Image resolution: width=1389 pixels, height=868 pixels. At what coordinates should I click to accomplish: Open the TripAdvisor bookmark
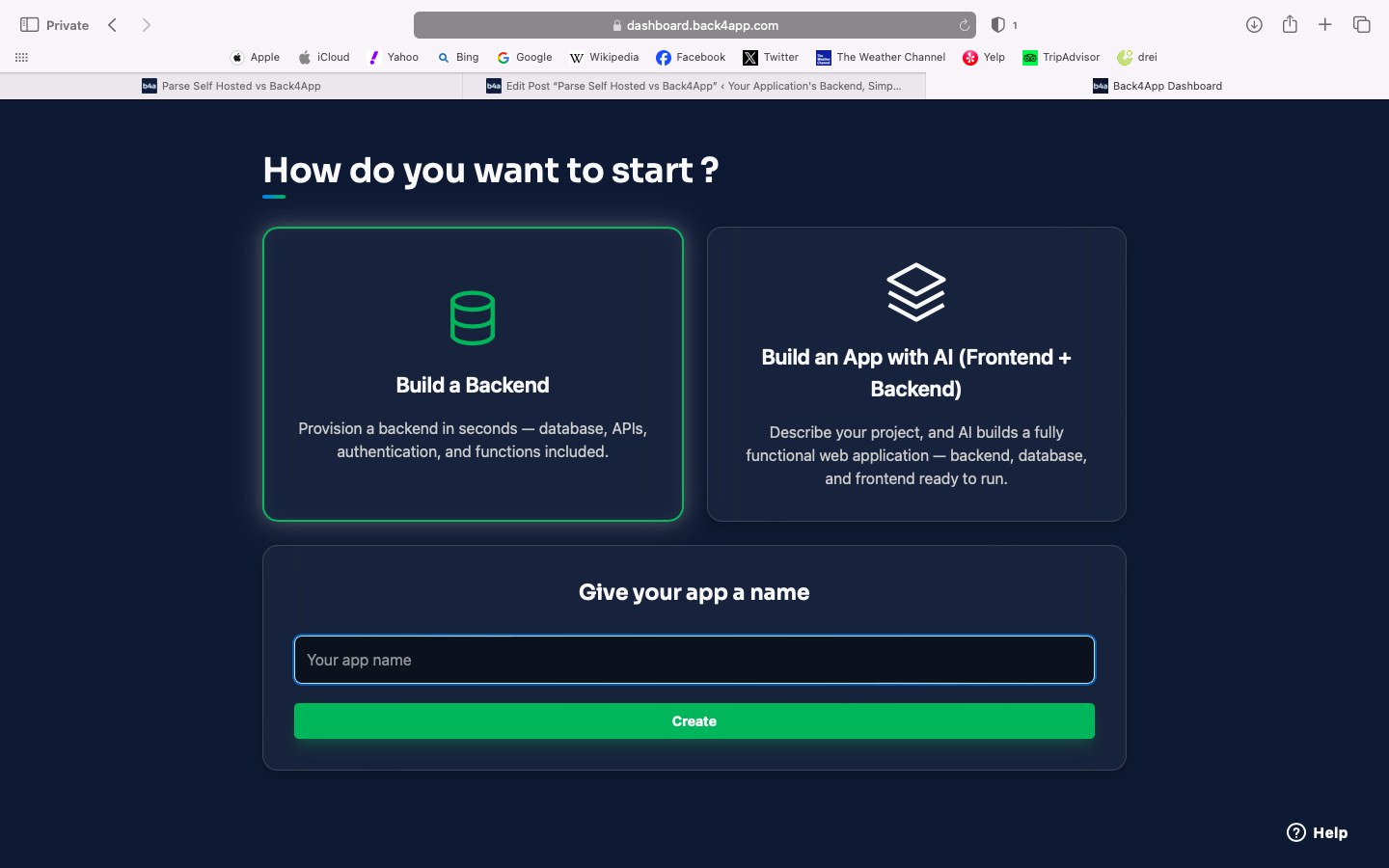point(1061,57)
